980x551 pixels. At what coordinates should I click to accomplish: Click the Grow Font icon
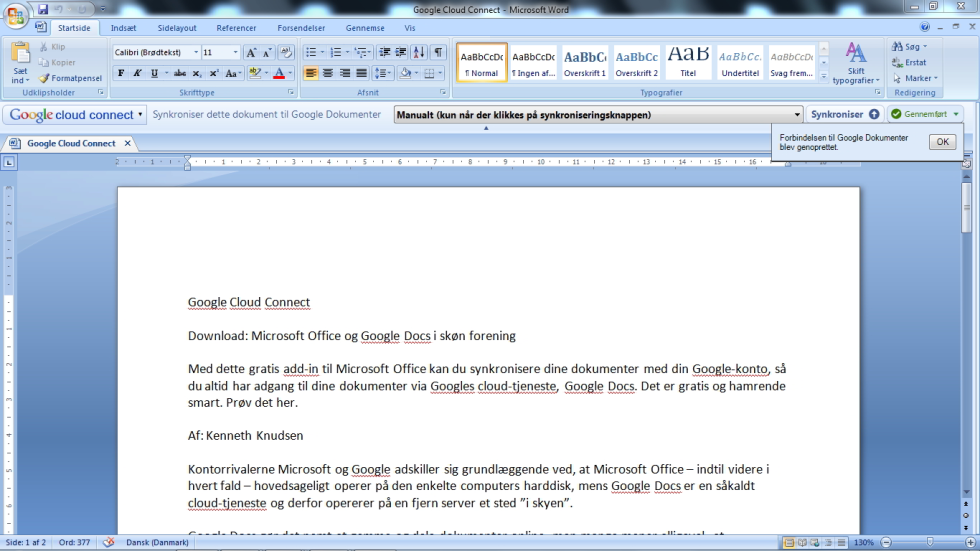(x=251, y=52)
